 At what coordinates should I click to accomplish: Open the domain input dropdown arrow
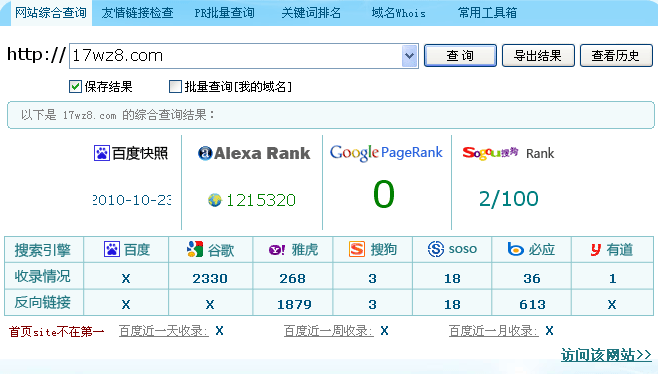[410, 56]
